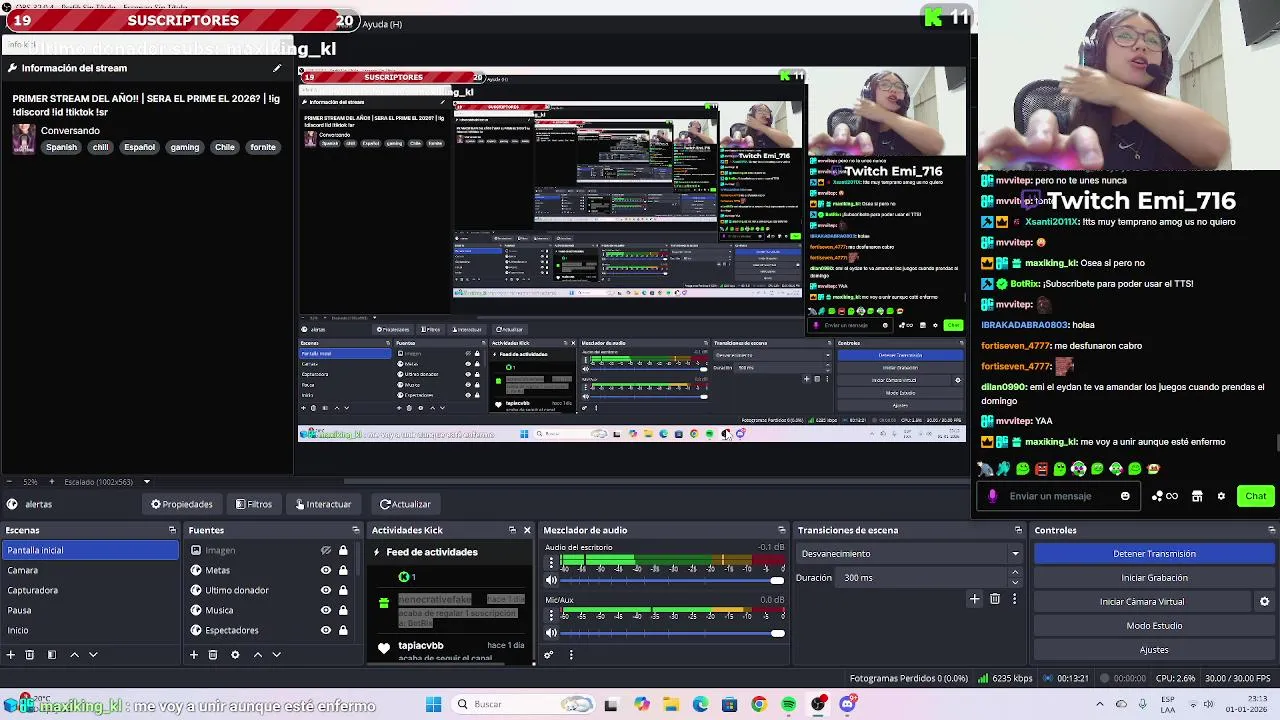Open the transition three-dot properties menu
This screenshot has width=1280, height=720.
point(1014,599)
